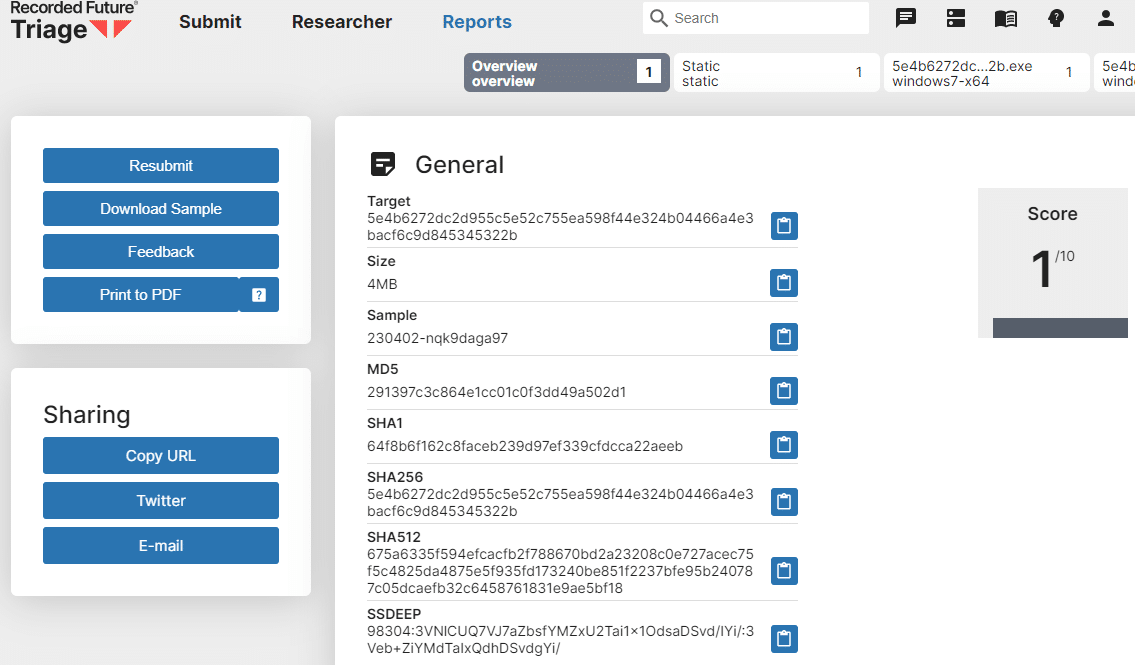1135x665 pixels.
Task: Click the General section notes icon
Action: pyautogui.click(x=383, y=164)
